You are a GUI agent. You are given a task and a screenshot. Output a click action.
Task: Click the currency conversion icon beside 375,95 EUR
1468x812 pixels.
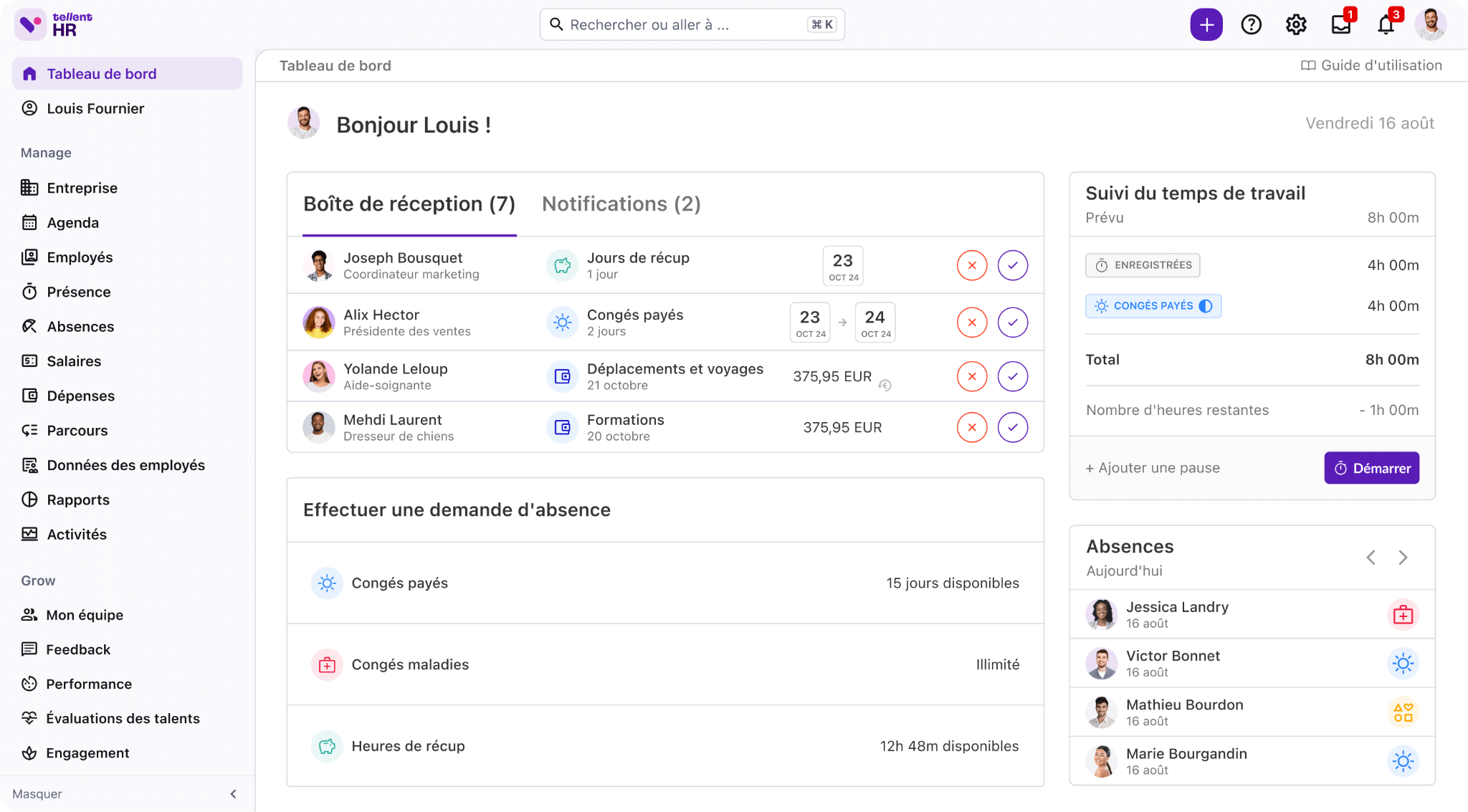[x=885, y=386]
